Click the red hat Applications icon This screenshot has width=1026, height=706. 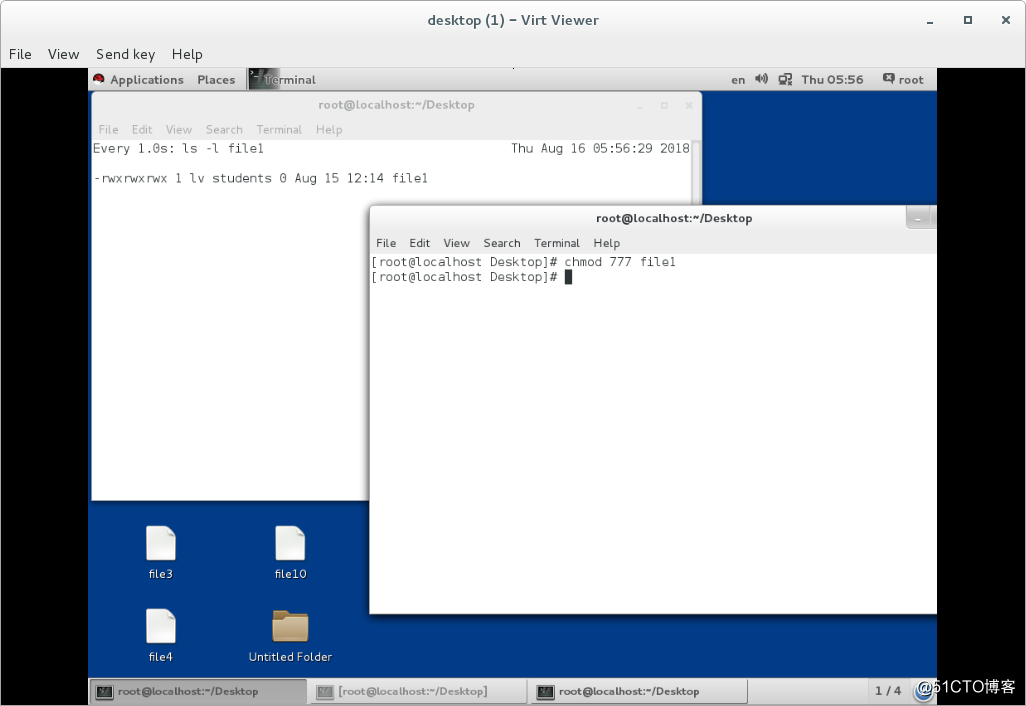tap(99, 79)
